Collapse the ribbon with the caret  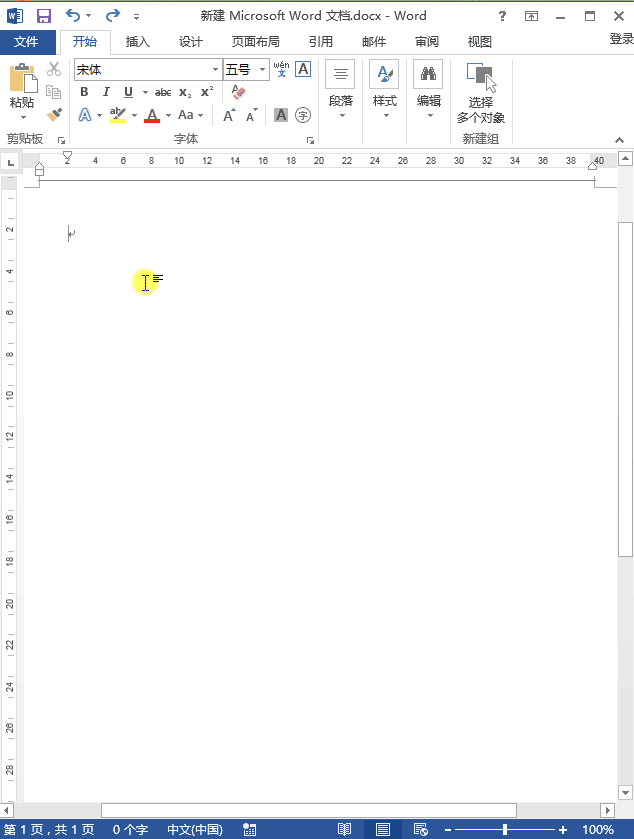tap(619, 140)
